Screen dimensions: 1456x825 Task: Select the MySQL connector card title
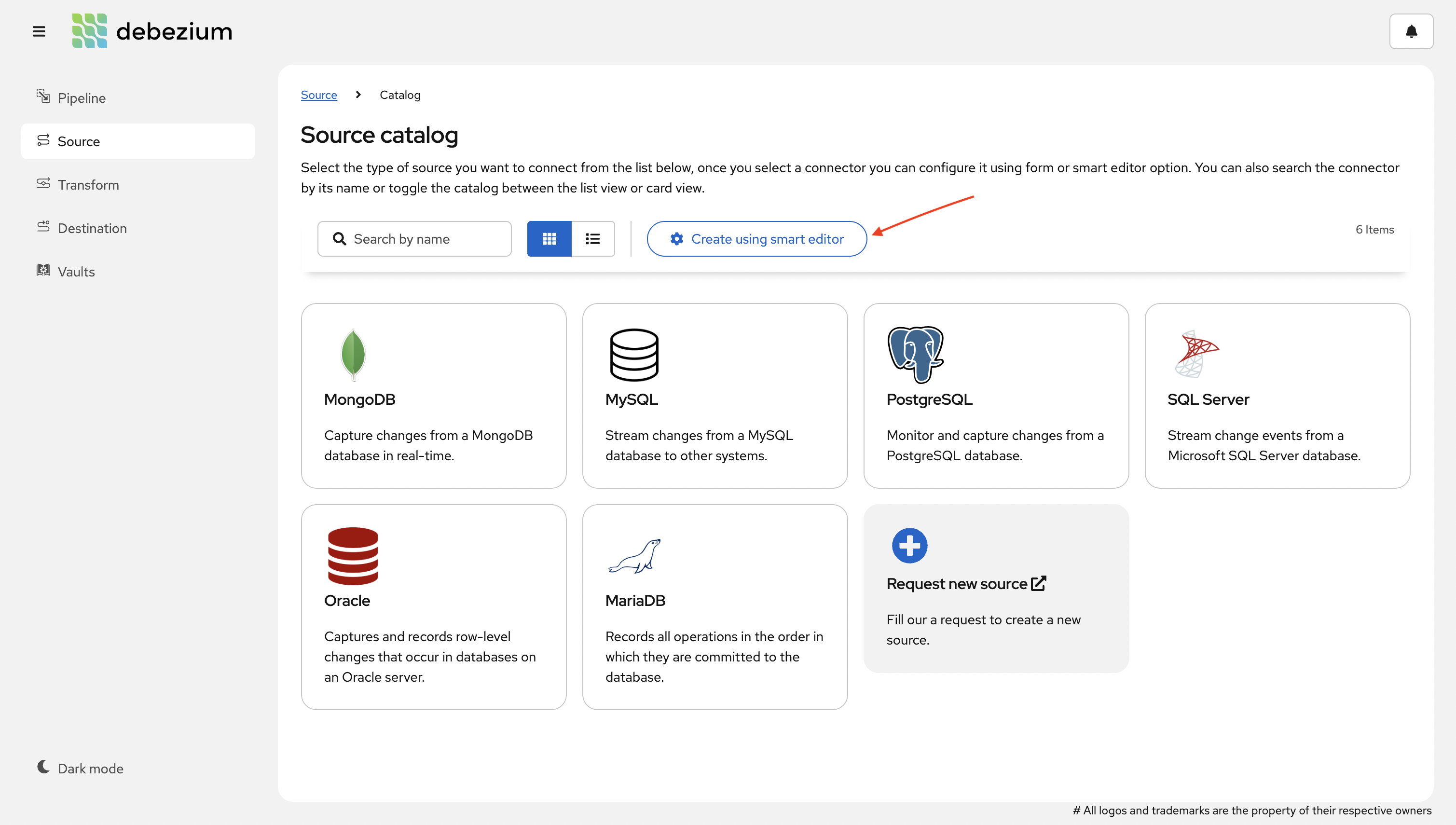(x=631, y=399)
